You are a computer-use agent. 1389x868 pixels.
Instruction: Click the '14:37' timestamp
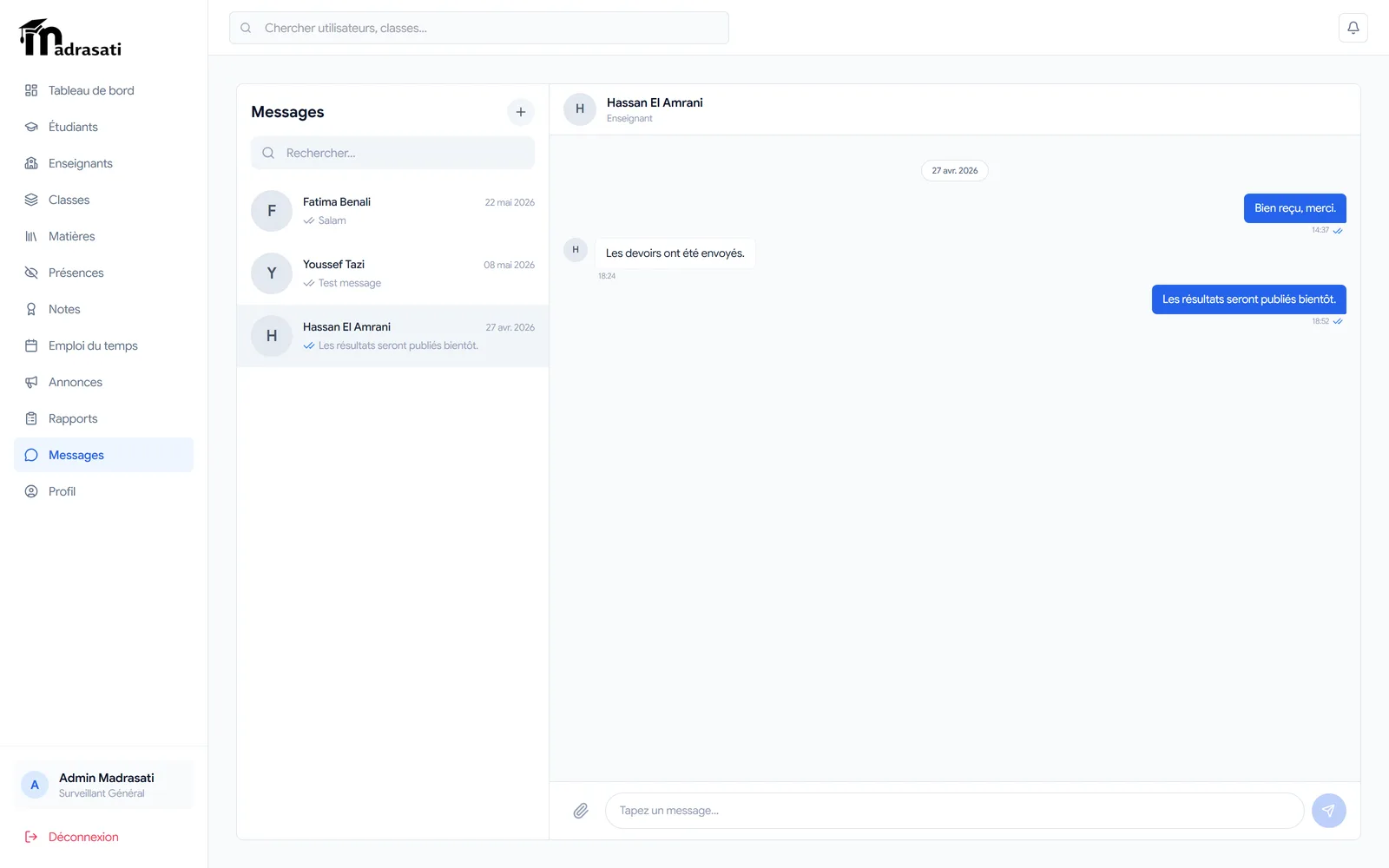tap(1320, 230)
